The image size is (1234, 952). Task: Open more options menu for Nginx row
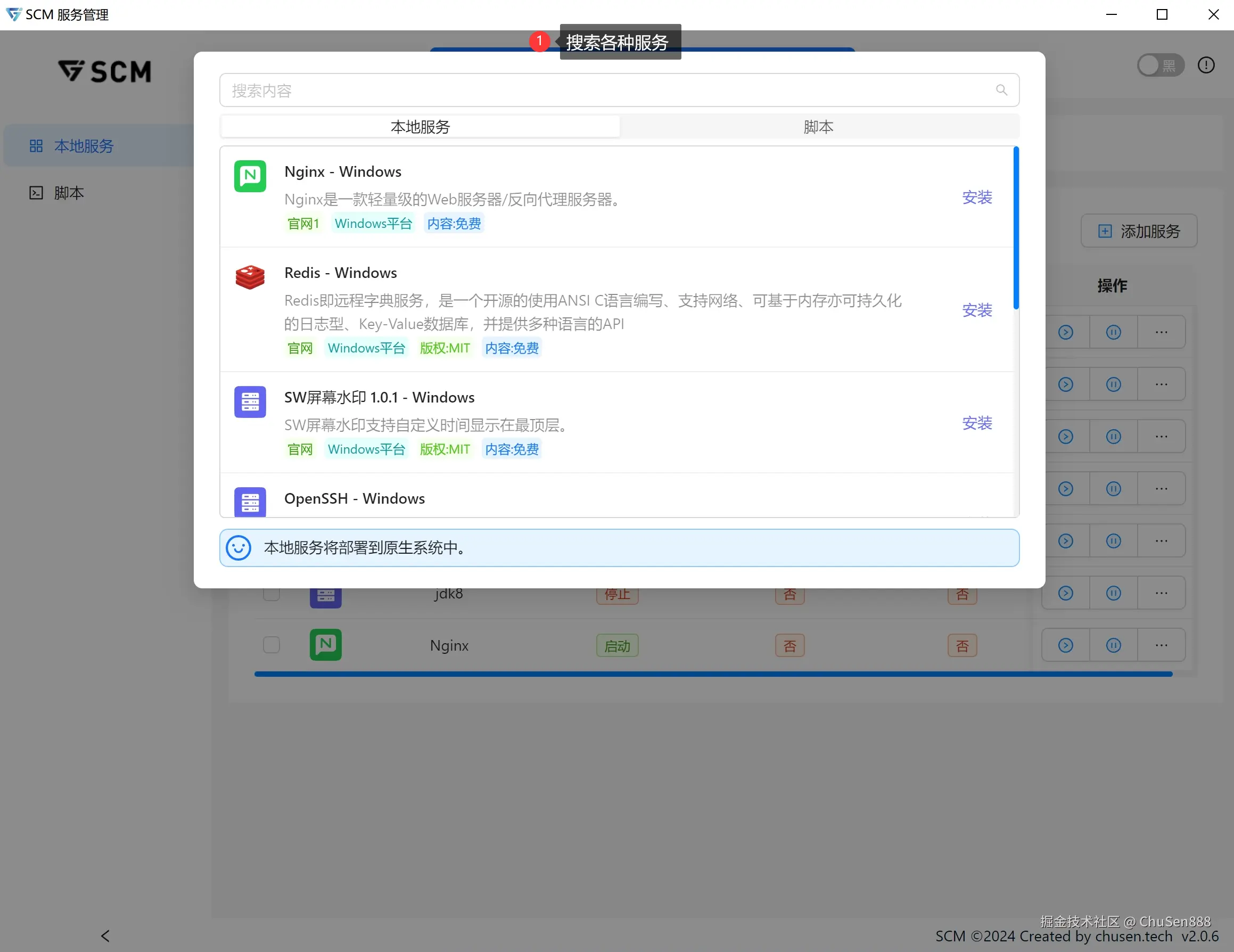coord(1161,645)
